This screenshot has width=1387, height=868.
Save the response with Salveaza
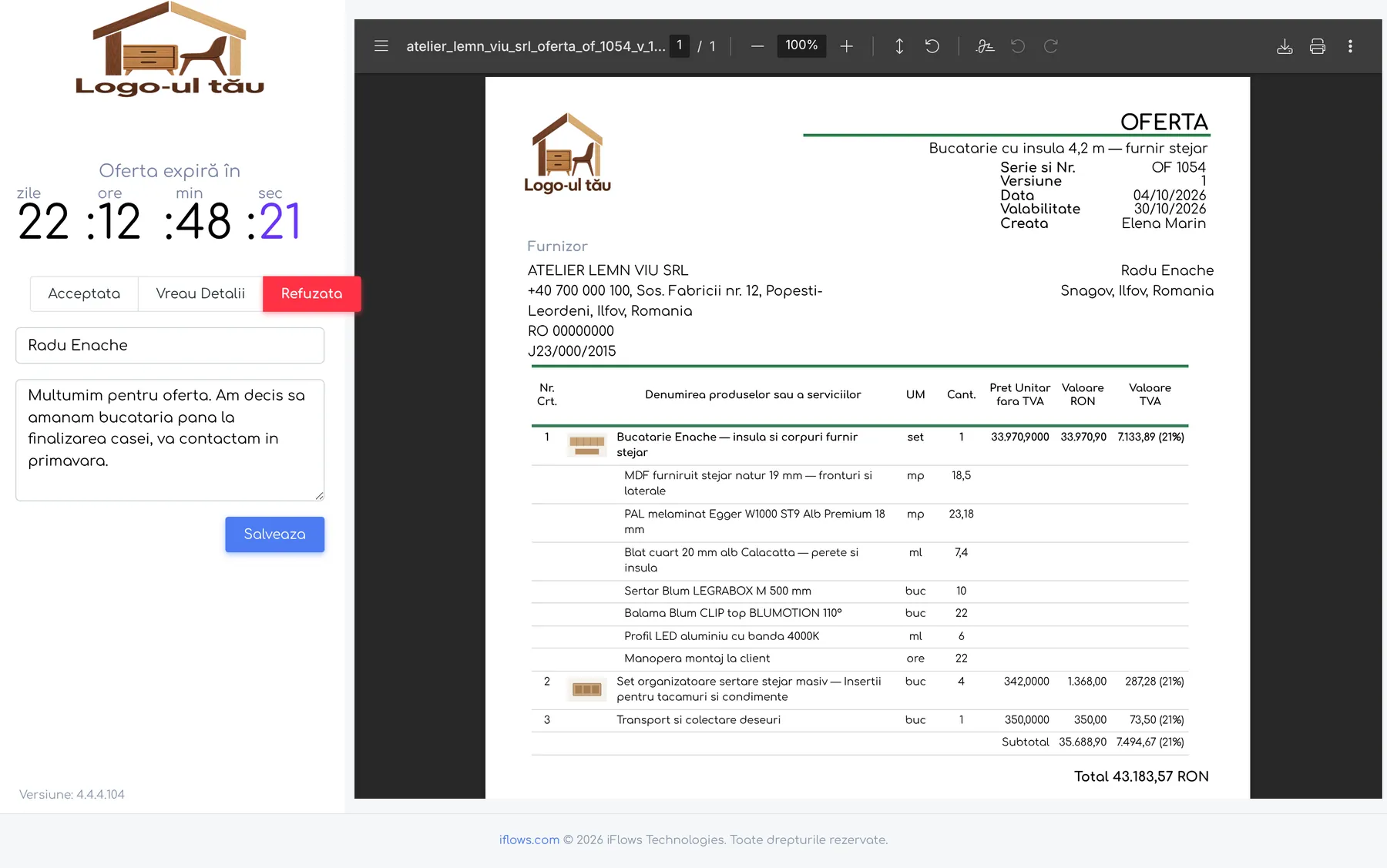coord(274,535)
